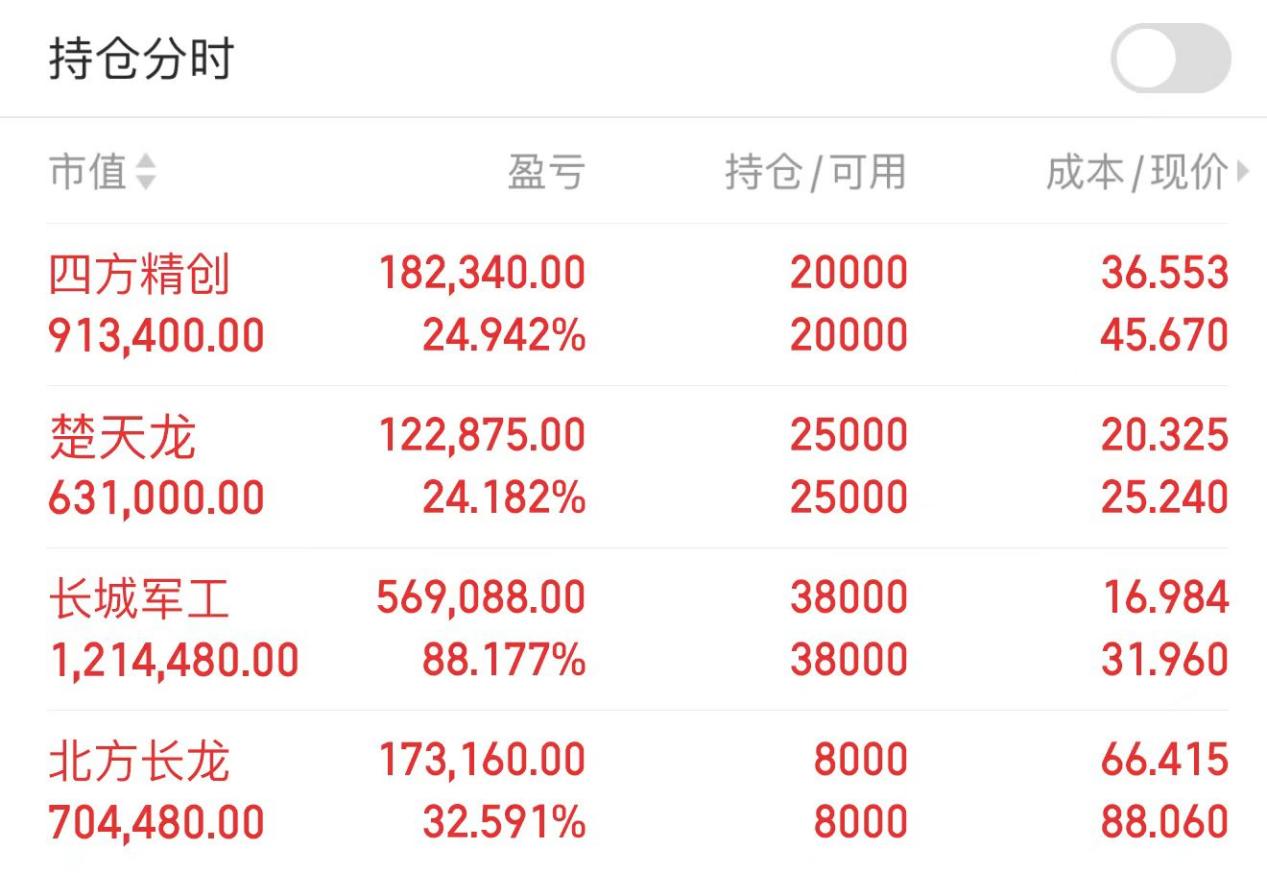Click the 盈亏 column header
This screenshot has width=1267, height=873.
click(545, 172)
